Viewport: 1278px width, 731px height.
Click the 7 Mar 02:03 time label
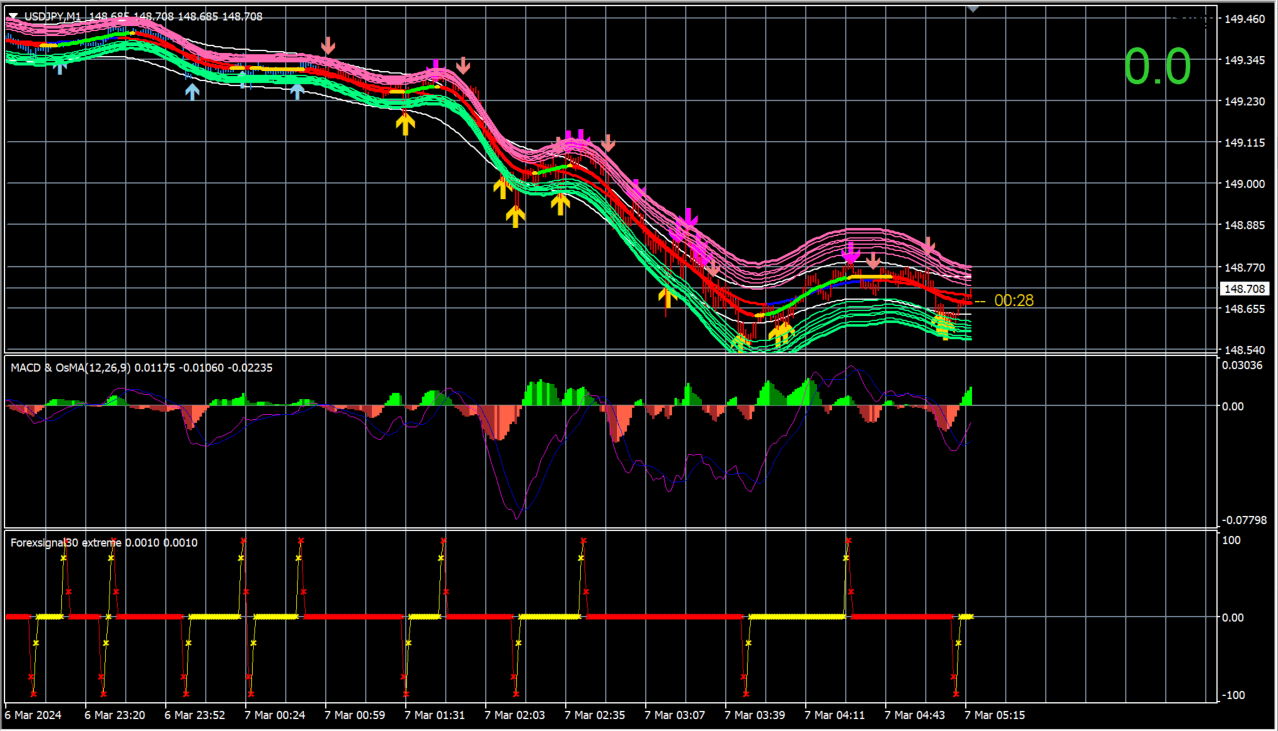[515, 716]
